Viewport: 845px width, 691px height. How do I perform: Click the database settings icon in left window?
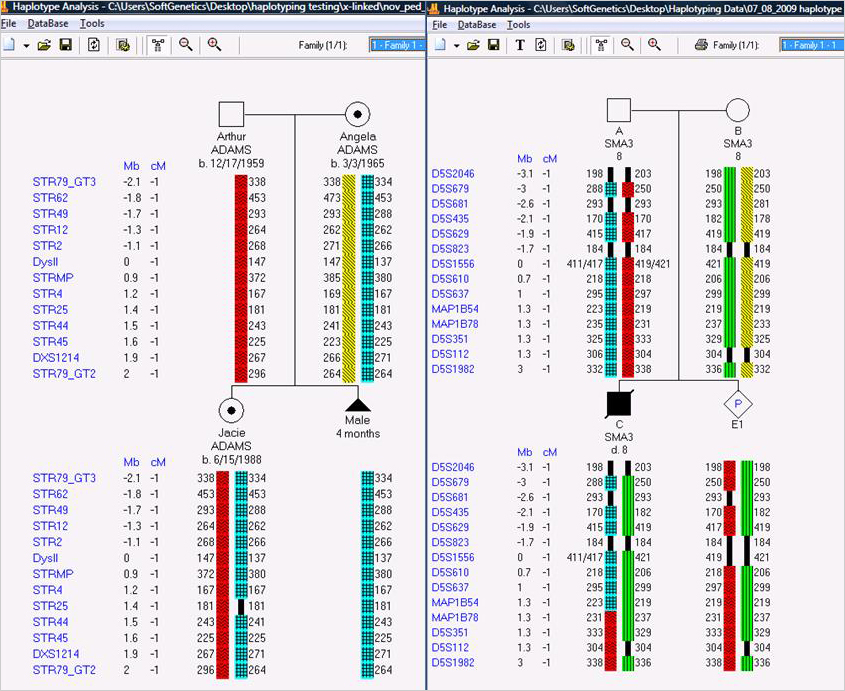(123, 45)
